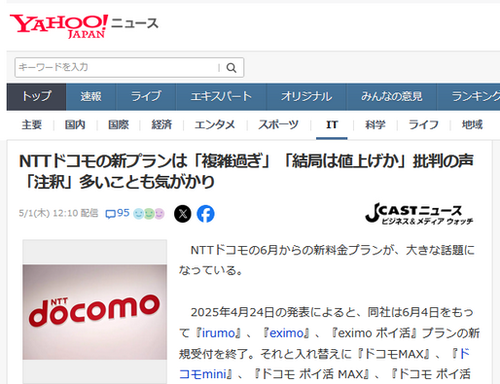The width and height of the screenshot is (500, 384).
Task: Select the 地域 category
Action: 472,125
